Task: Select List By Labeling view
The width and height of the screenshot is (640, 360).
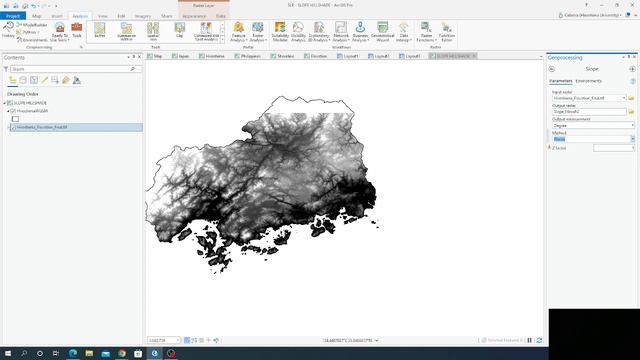Action: (66, 80)
